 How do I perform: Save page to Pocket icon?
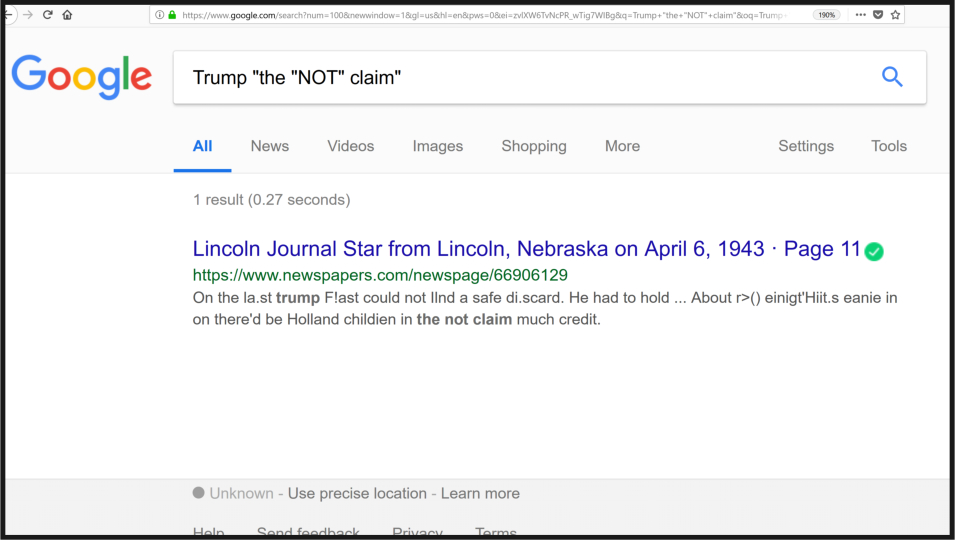878,15
